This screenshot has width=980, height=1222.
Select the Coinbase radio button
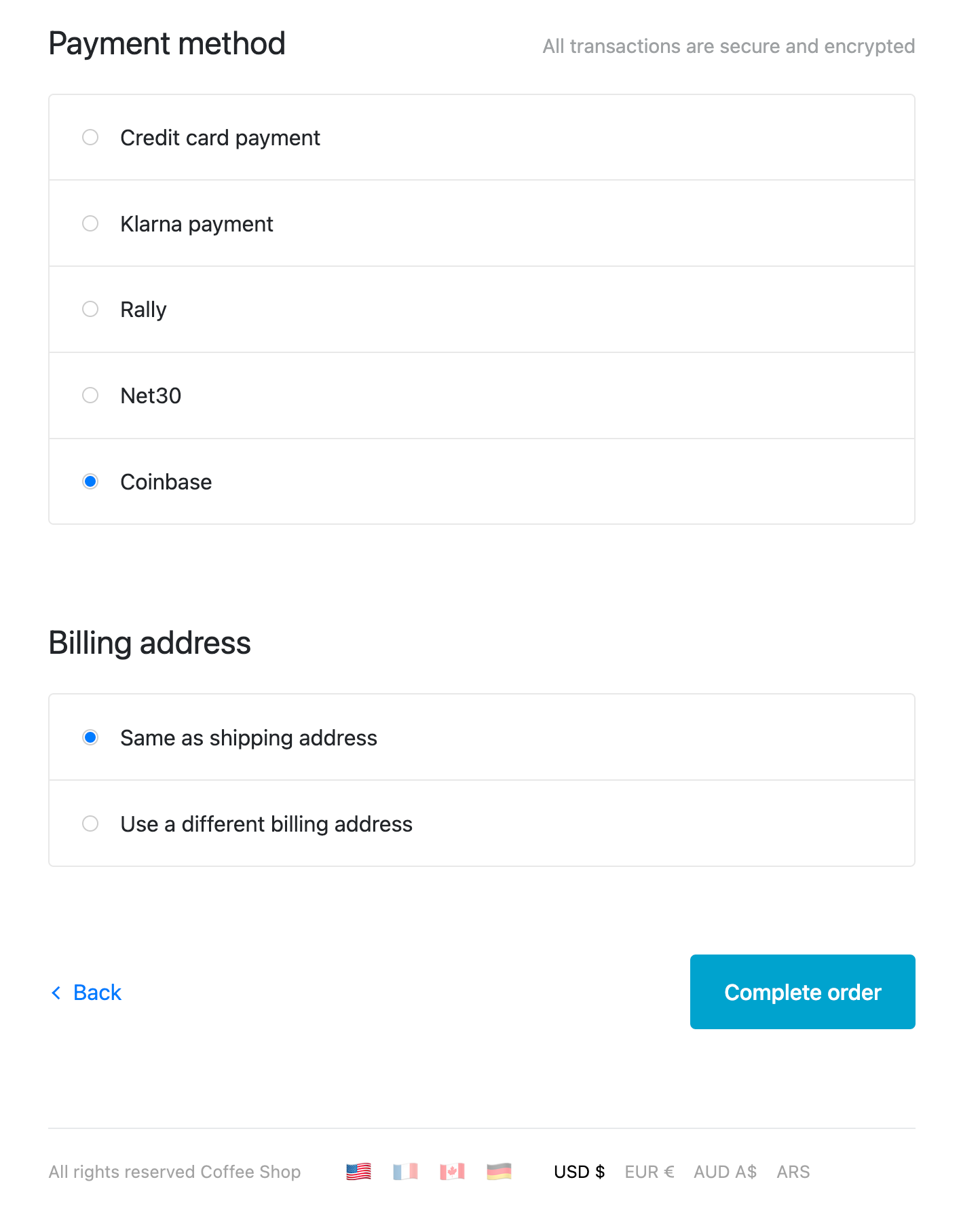[x=90, y=481]
